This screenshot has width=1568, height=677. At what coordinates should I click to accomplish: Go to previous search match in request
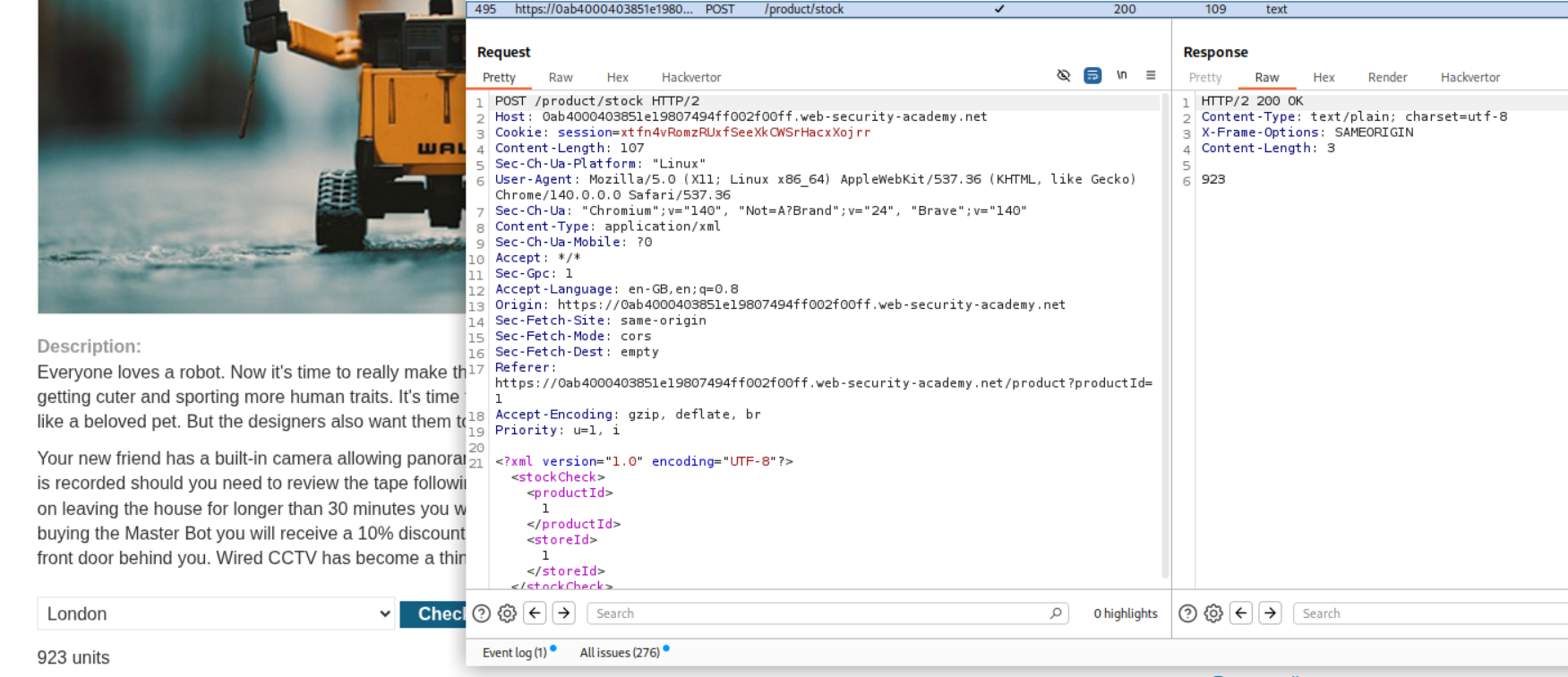pyautogui.click(x=536, y=613)
